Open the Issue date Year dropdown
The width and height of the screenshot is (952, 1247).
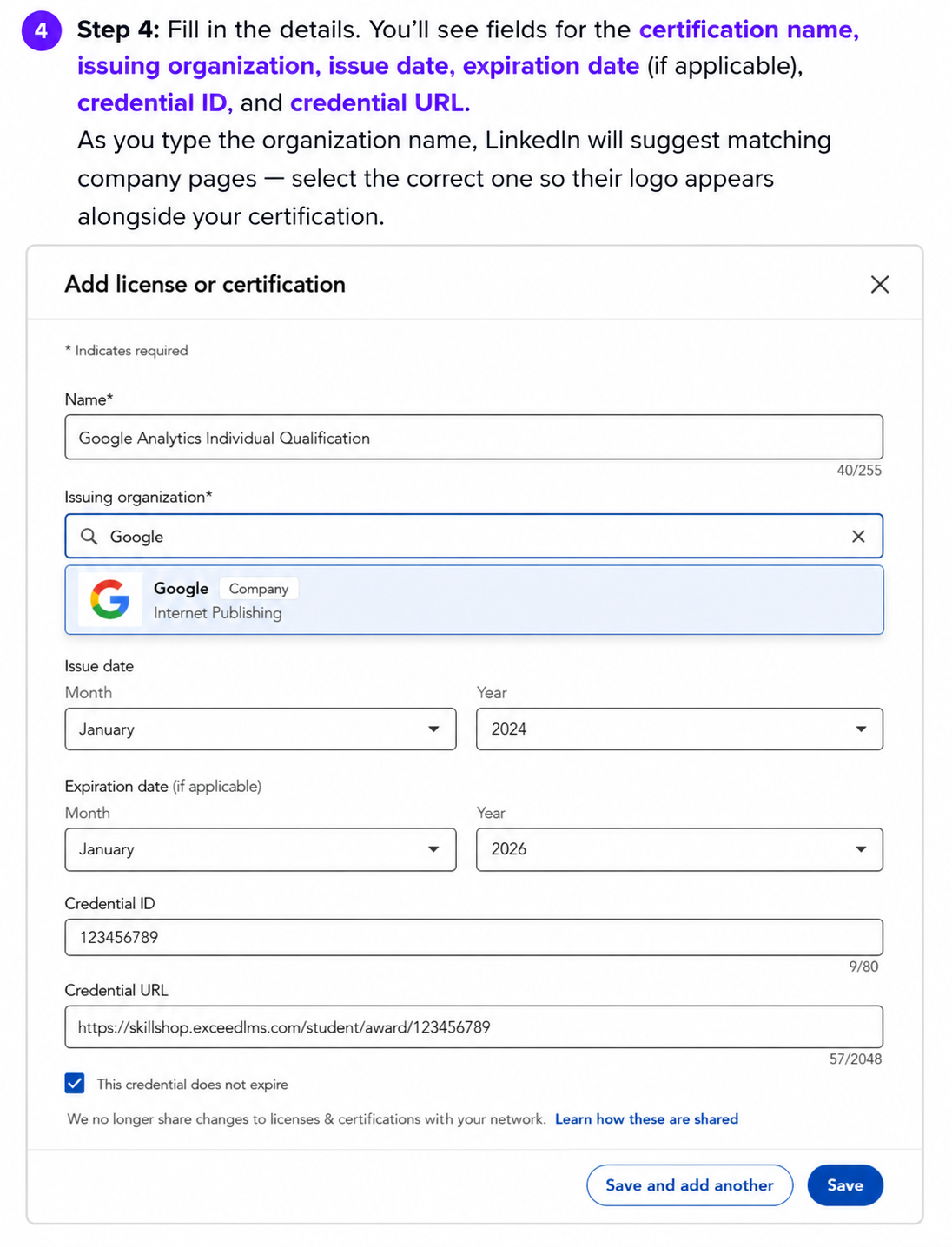pyautogui.click(x=679, y=729)
